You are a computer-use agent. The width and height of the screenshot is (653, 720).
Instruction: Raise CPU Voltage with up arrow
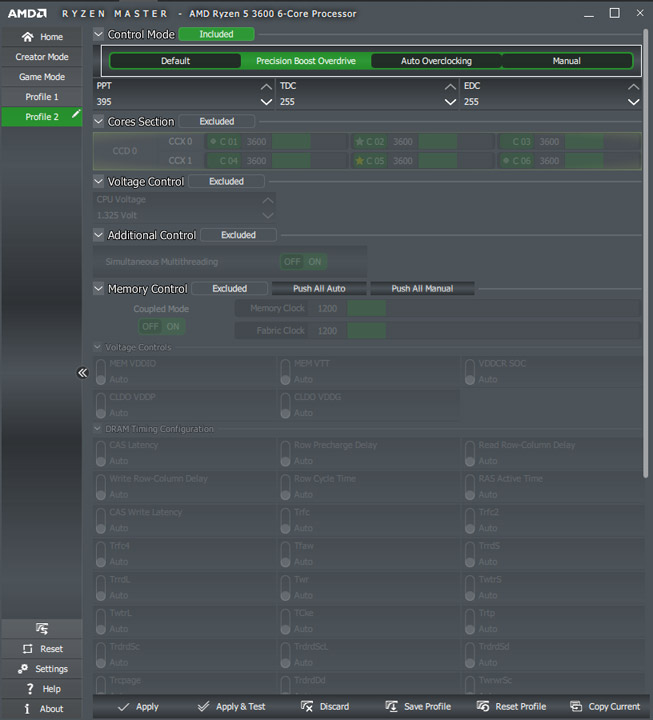point(268,200)
